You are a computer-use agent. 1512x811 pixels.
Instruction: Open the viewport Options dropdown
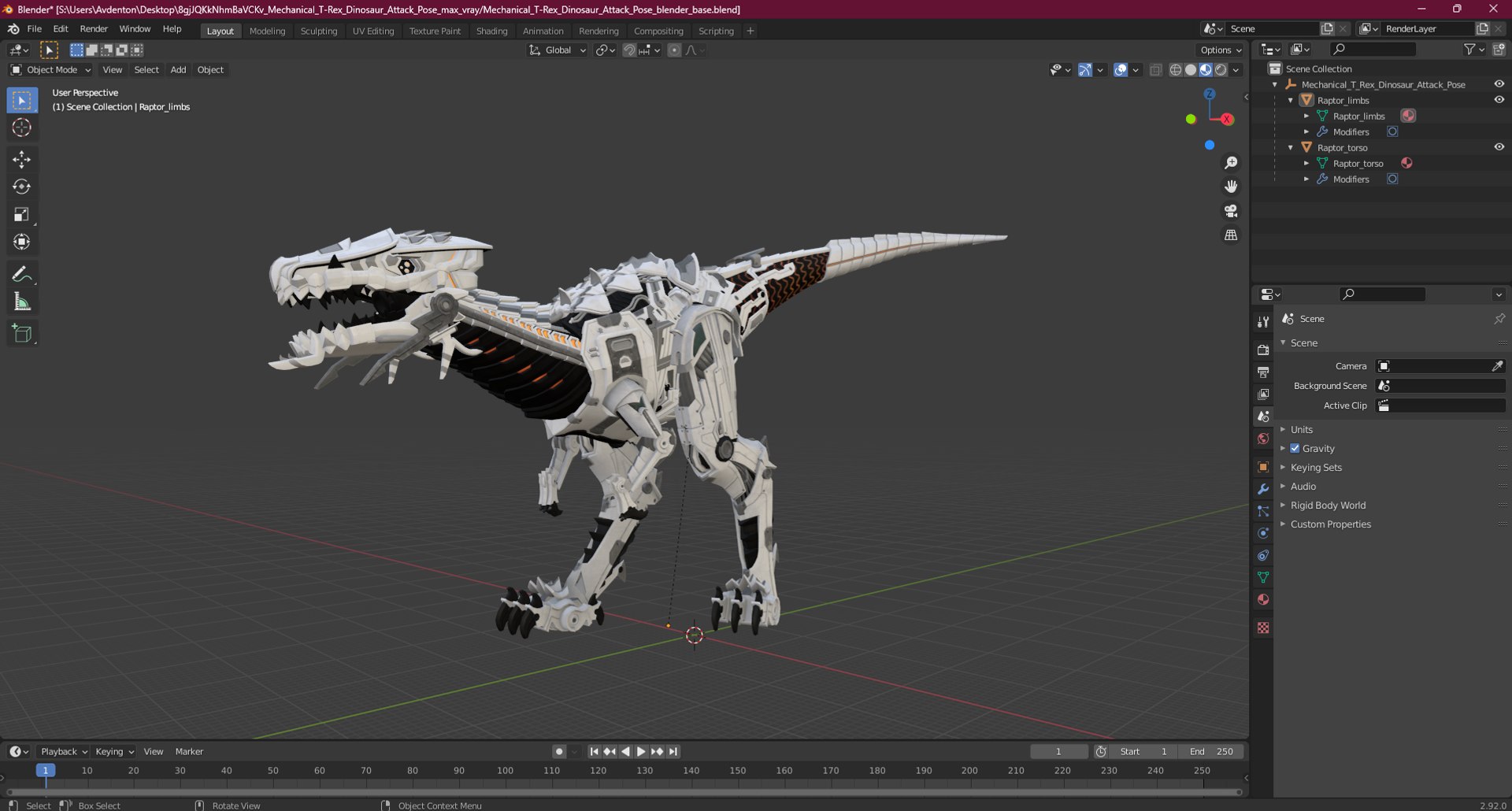point(1221,50)
